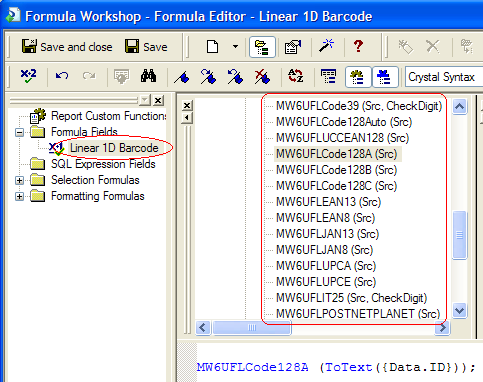This screenshot has height=382, width=483.
Task: Click the function list scroll down arrow
Action: (x=459, y=311)
